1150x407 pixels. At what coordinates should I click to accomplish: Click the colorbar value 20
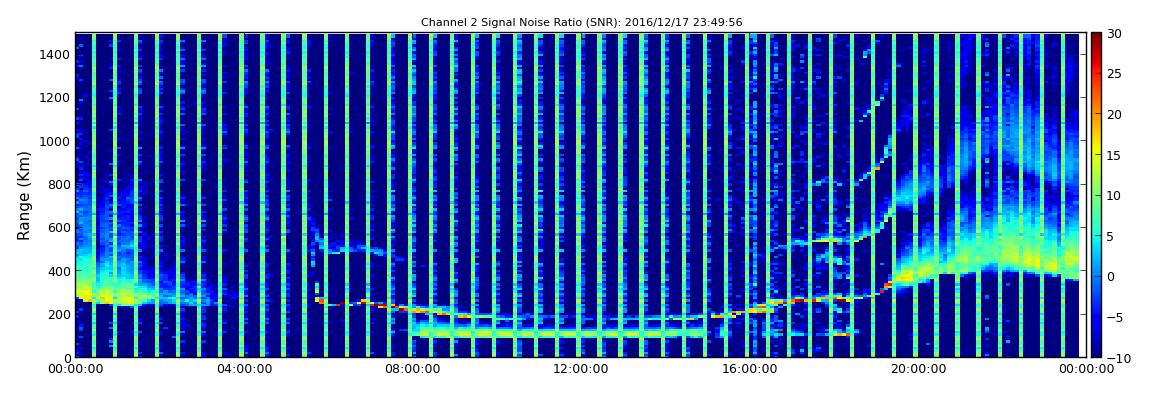coord(1115,114)
